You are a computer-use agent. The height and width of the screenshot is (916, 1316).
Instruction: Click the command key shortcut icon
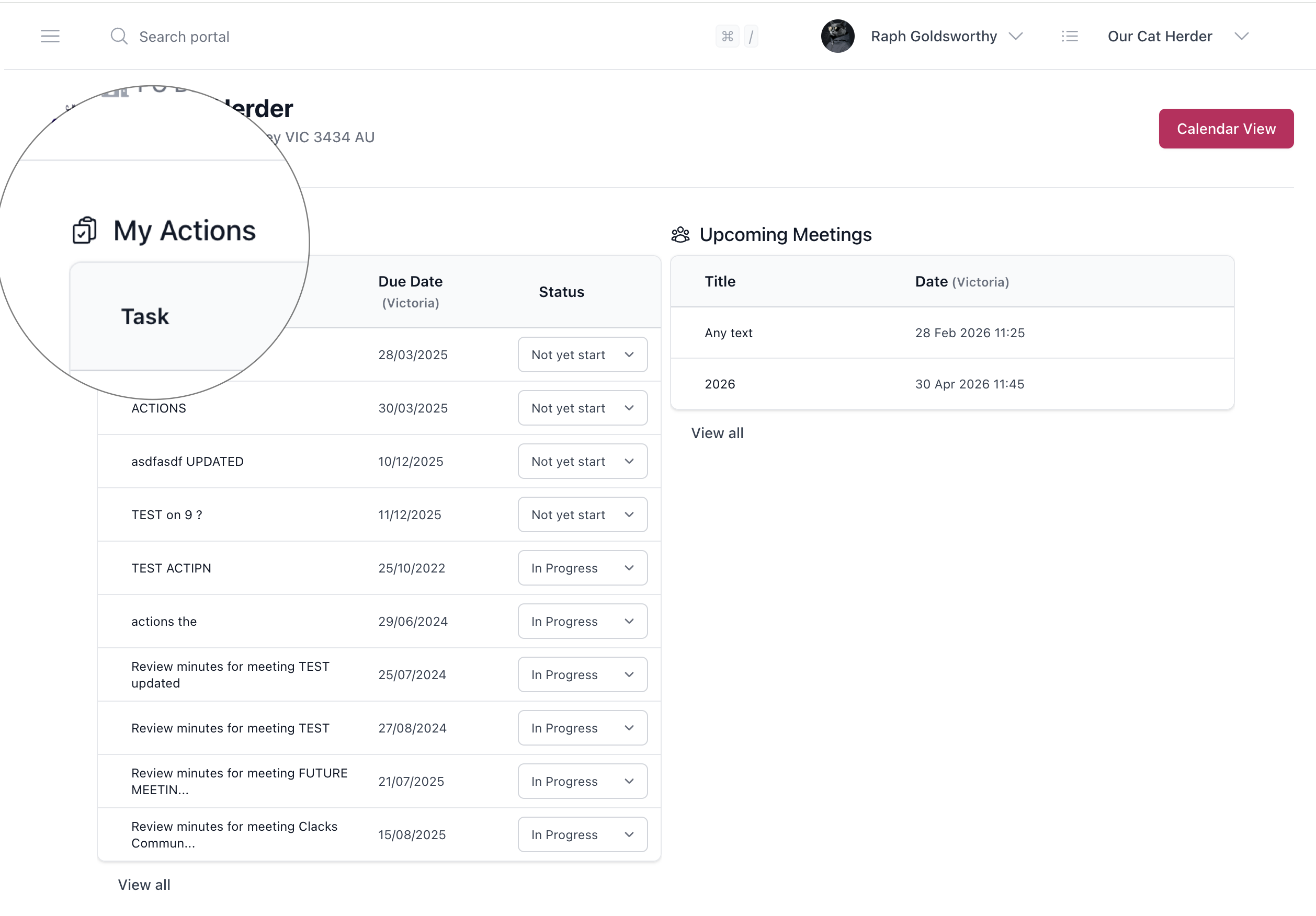coord(728,36)
